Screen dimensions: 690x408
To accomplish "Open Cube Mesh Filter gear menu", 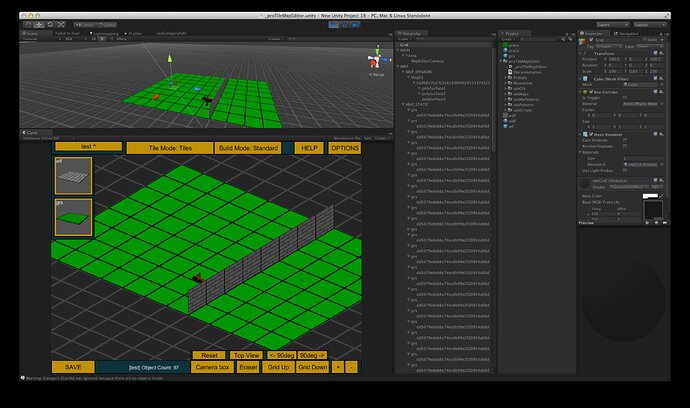I will (x=661, y=78).
